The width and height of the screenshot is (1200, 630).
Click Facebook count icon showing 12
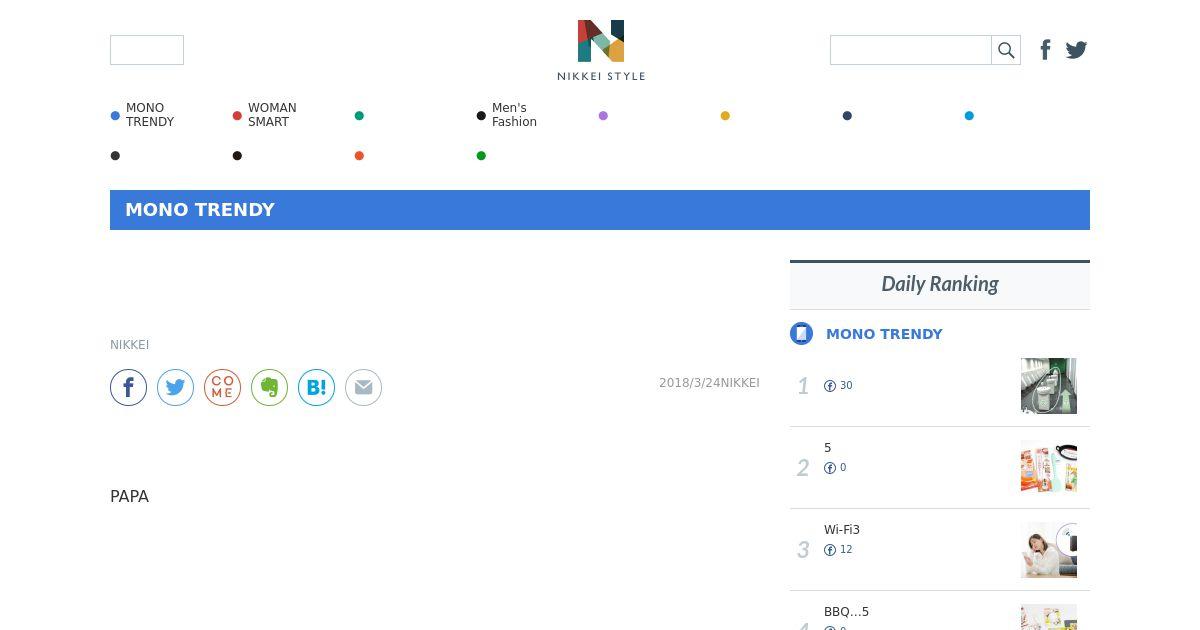click(830, 550)
